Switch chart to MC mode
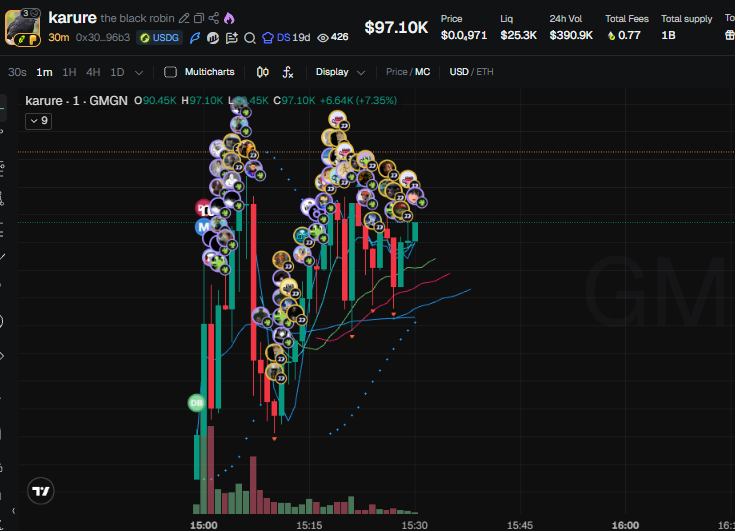Image resolution: width=735 pixels, height=531 pixels. 422,72
